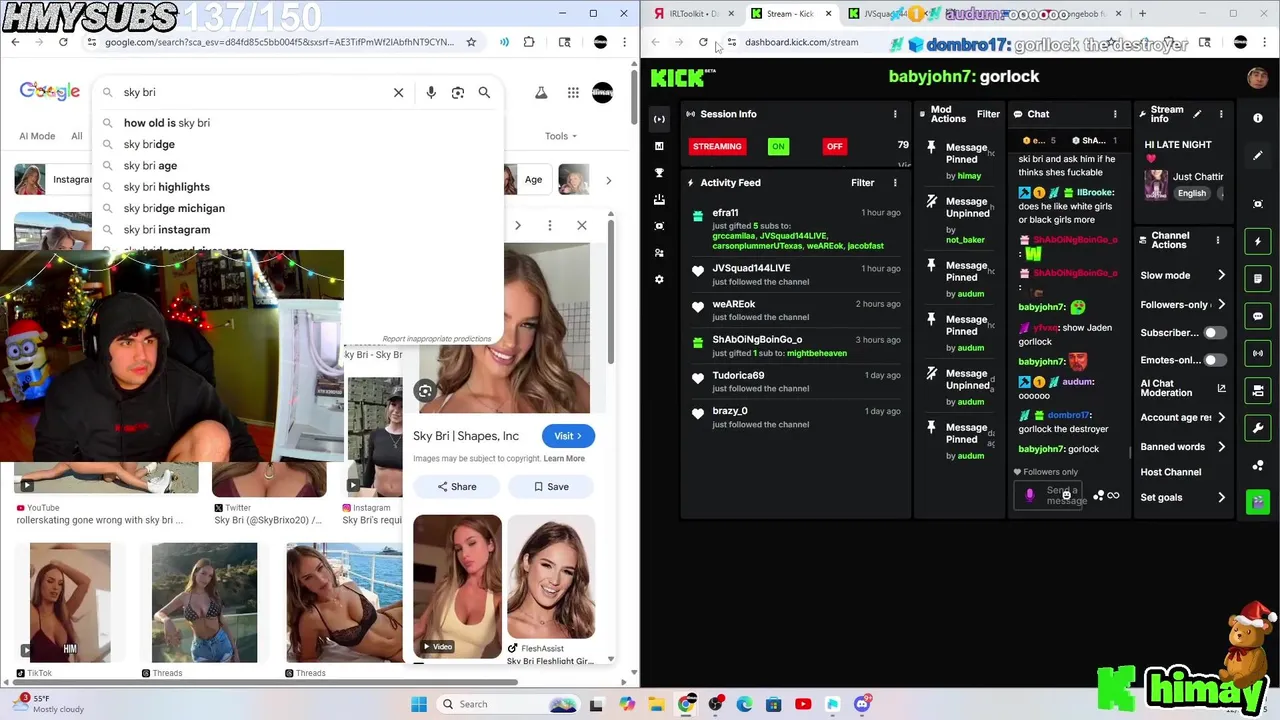Show next image in preview panel
Viewport: 1280px width, 720px height.
[x=518, y=225]
